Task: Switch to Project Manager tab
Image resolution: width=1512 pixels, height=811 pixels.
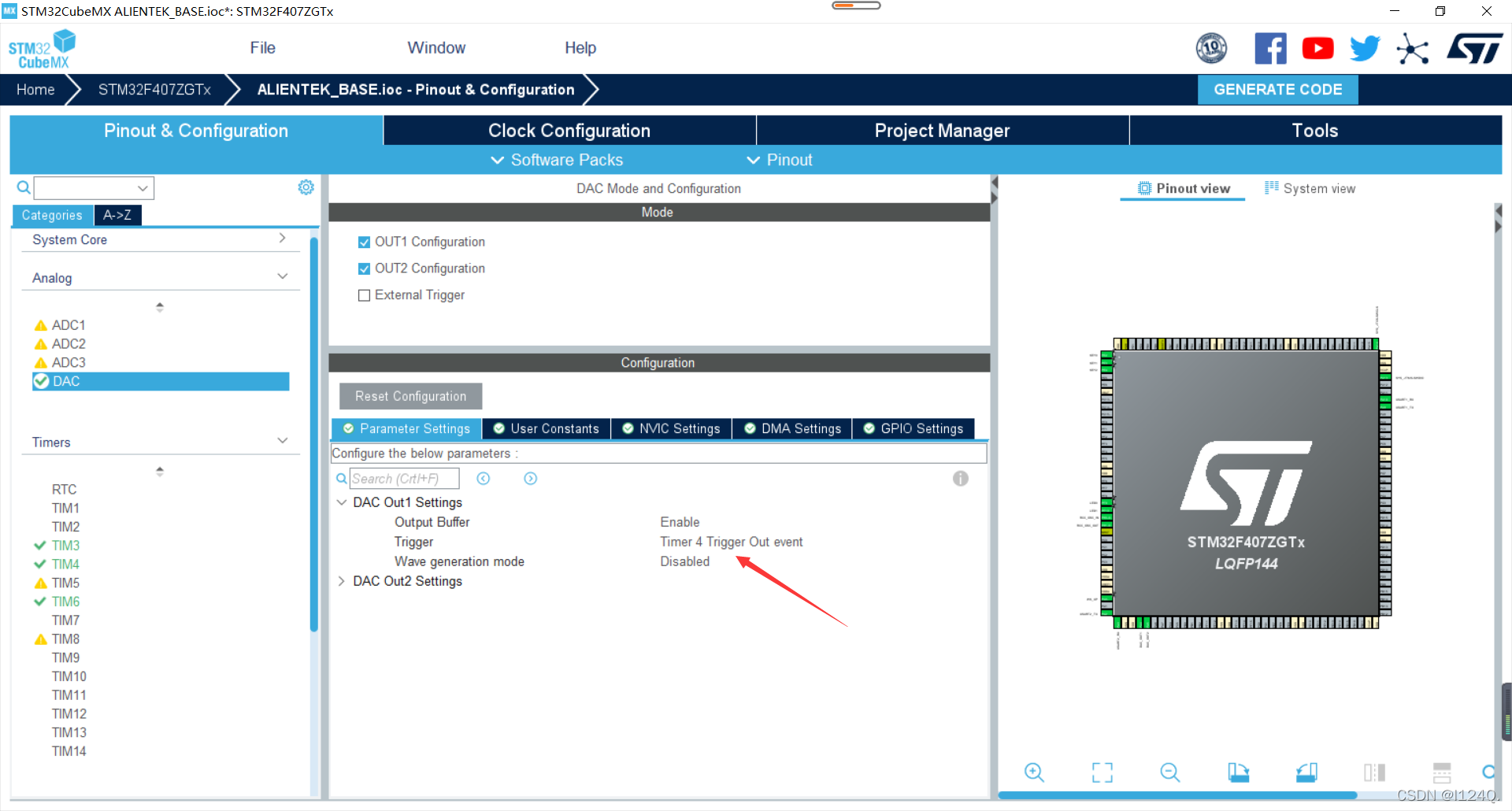Action: pyautogui.click(x=943, y=131)
